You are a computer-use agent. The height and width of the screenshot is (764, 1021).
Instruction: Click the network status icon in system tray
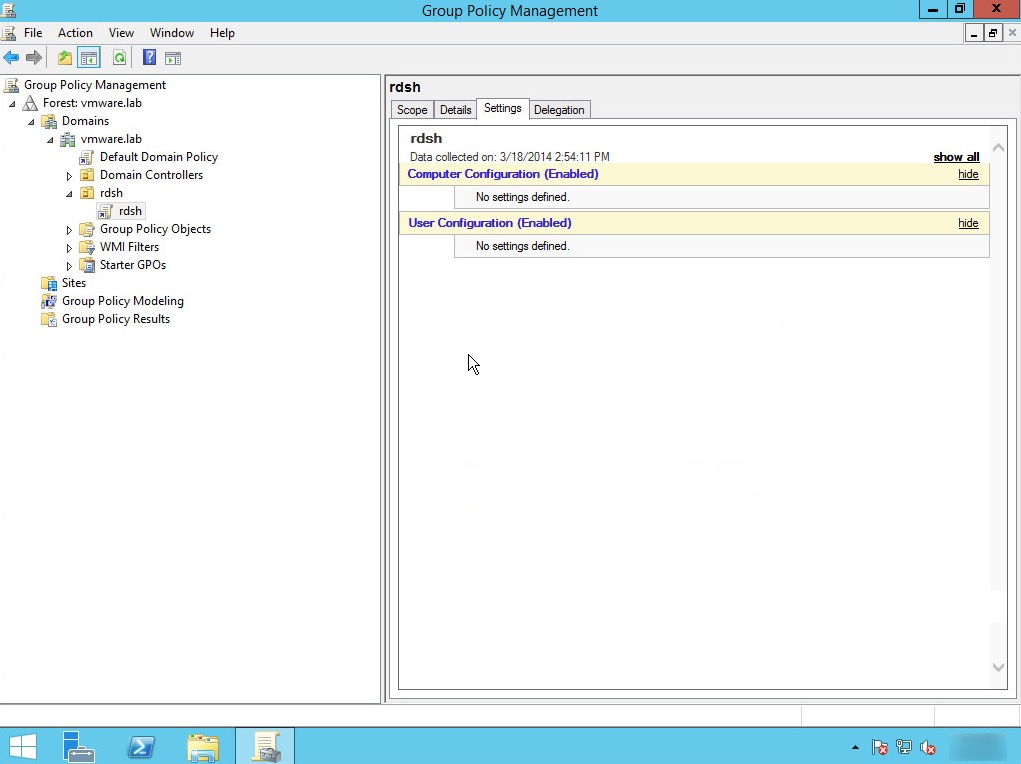[x=903, y=747]
